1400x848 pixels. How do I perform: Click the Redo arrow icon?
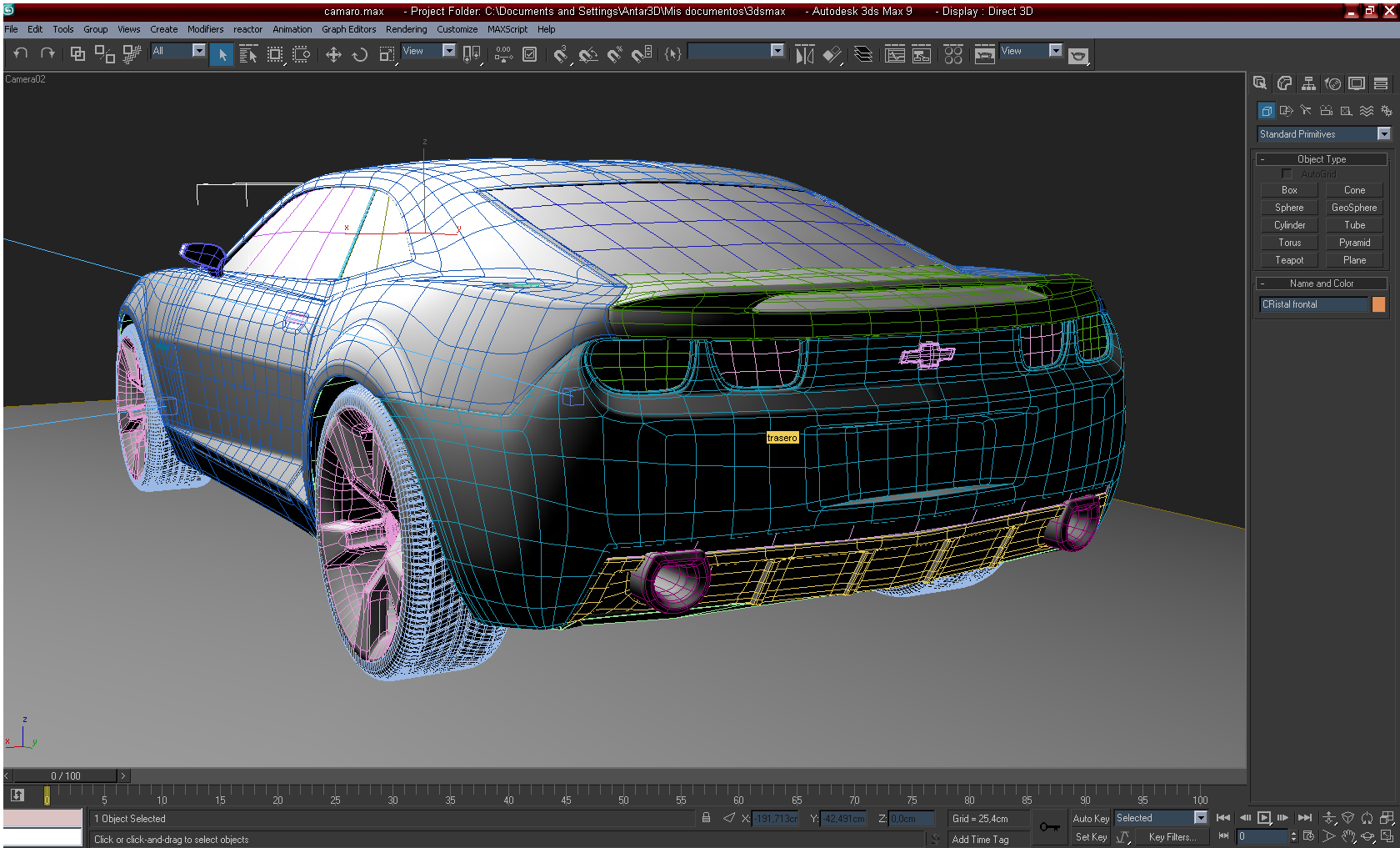click(47, 54)
